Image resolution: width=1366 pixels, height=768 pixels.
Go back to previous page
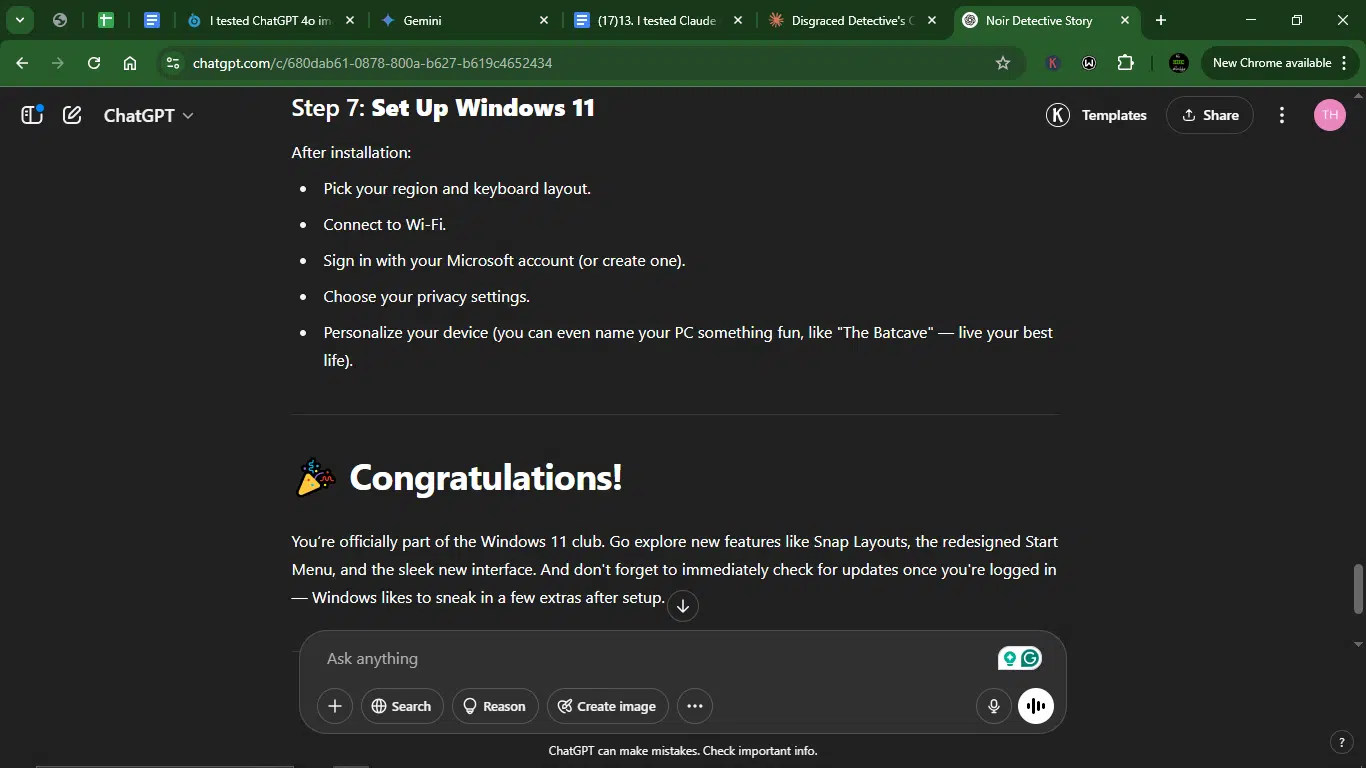[22, 63]
